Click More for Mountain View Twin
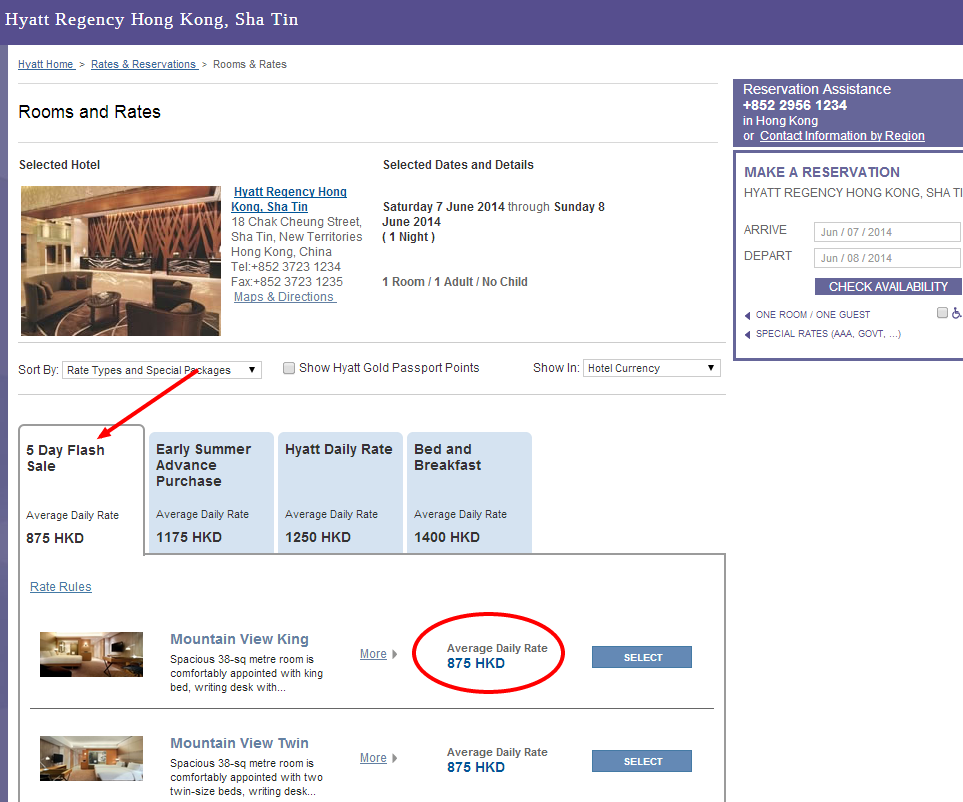Image resolution: width=963 pixels, height=802 pixels. coord(373,758)
